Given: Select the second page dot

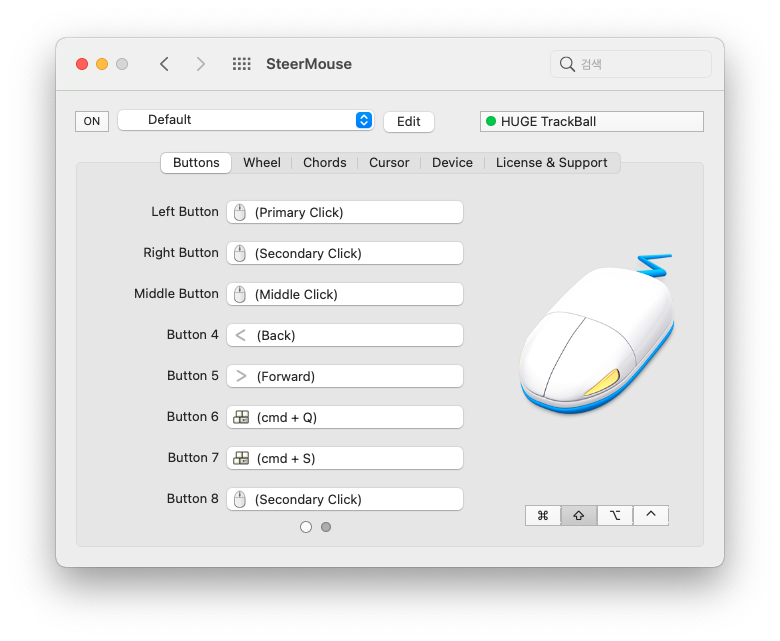Looking at the screenshot, I should point(326,527).
